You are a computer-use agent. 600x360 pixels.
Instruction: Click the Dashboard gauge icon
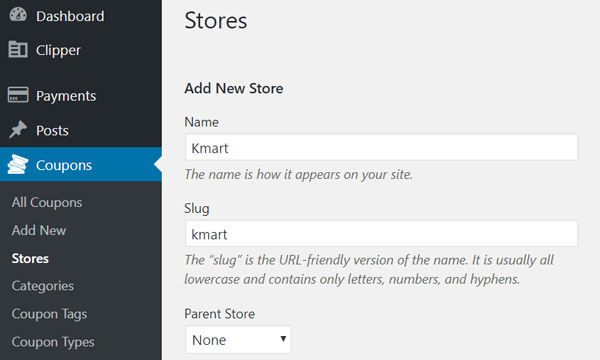(x=18, y=15)
